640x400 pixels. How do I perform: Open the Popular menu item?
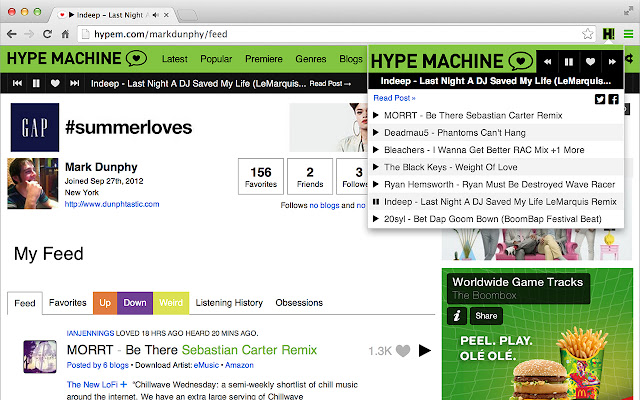216,59
